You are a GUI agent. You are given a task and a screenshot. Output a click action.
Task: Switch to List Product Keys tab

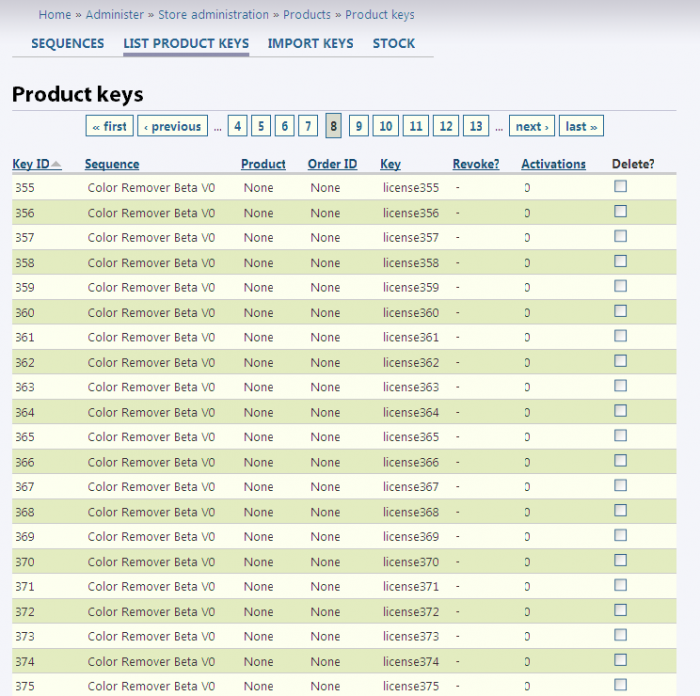pyautogui.click(x=186, y=43)
